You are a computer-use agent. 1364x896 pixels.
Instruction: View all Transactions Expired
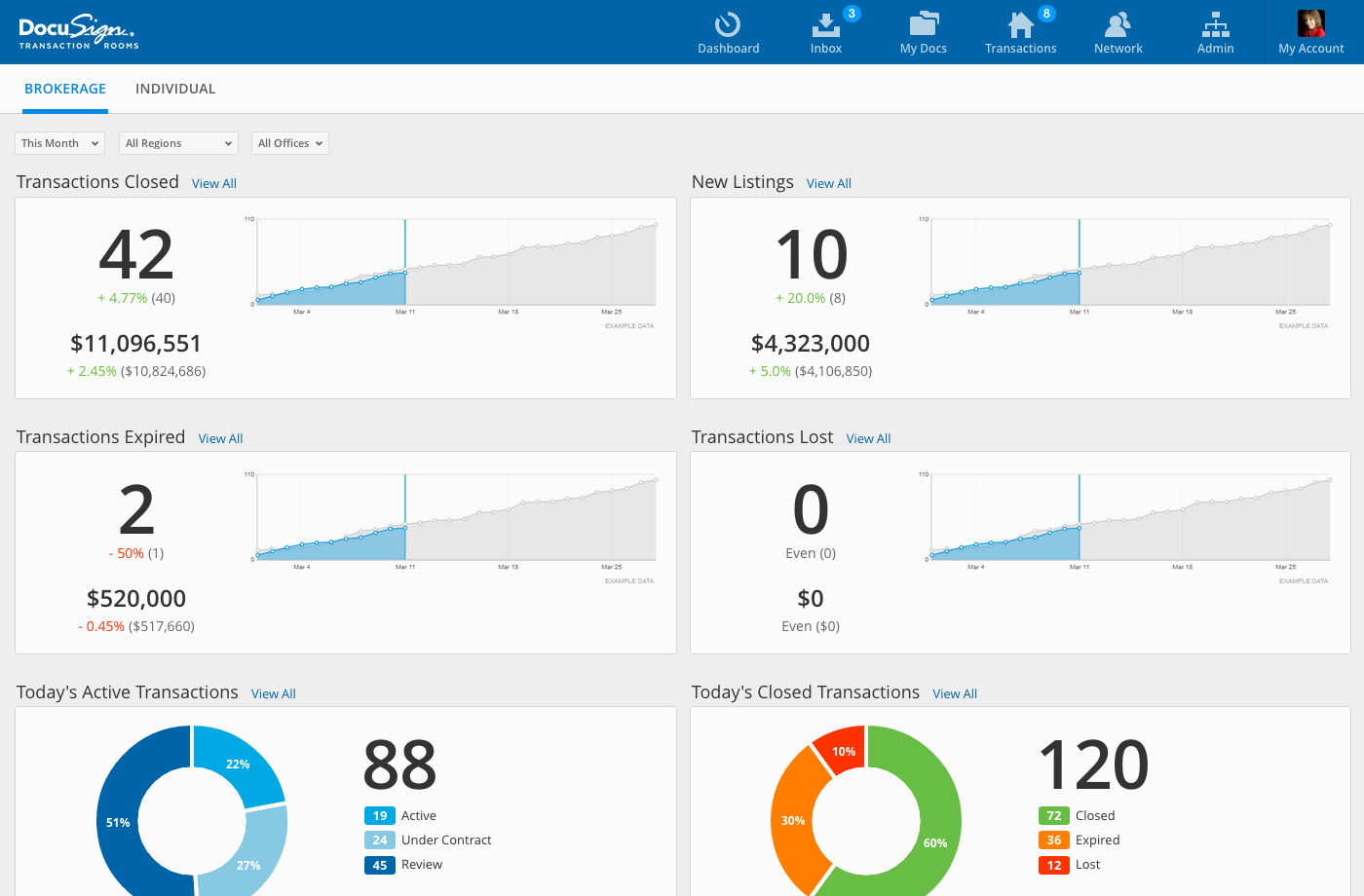(221, 438)
